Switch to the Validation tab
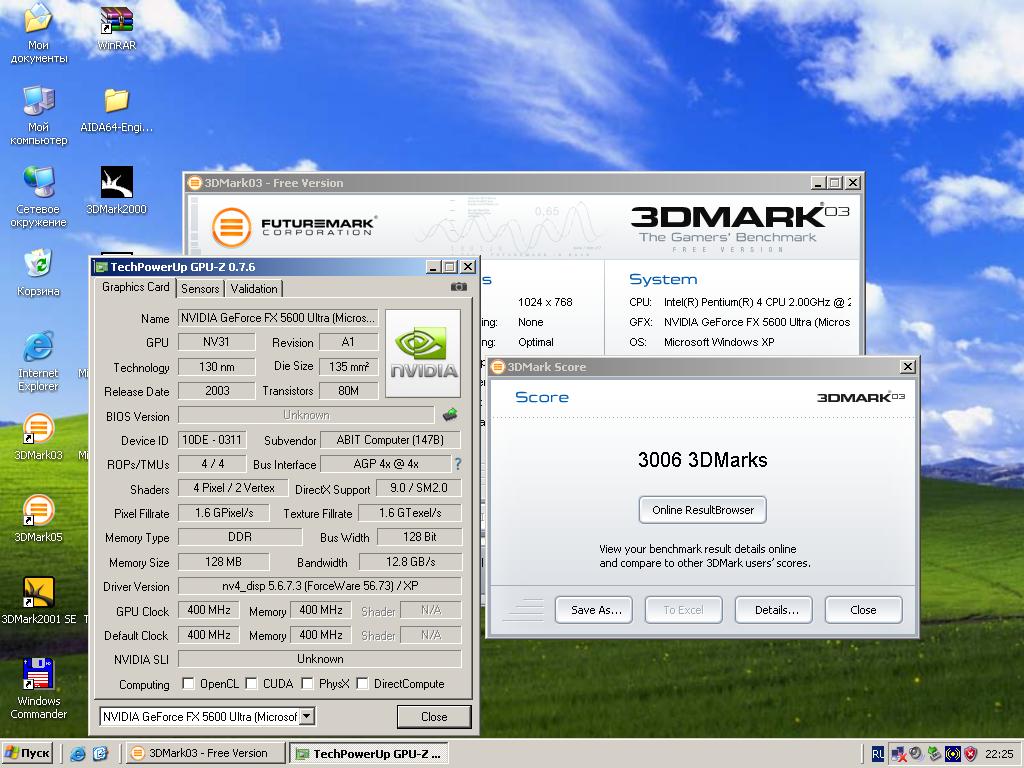1024x768 pixels. click(254, 289)
